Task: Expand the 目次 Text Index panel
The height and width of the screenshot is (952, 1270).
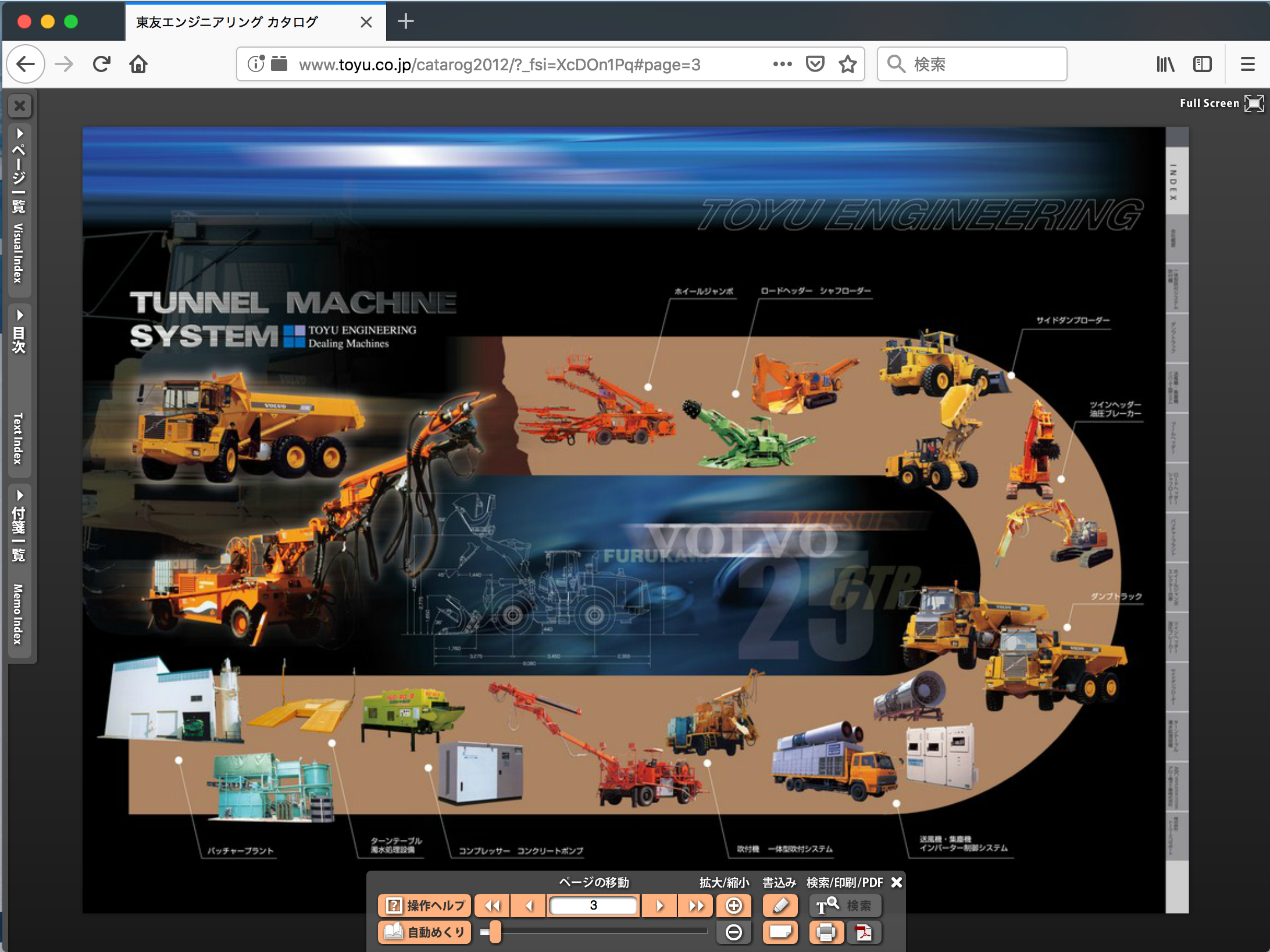Action: pyautogui.click(x=19, y=389)
